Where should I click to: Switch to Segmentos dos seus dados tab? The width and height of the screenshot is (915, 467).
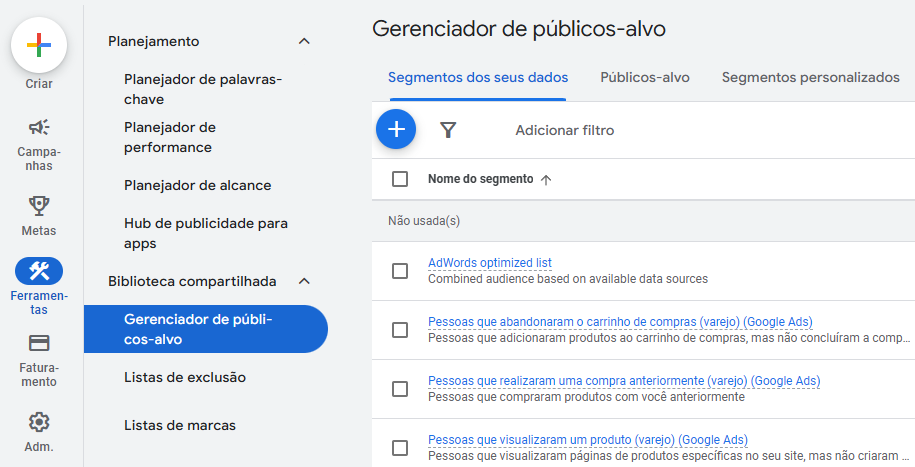[478, 78]
